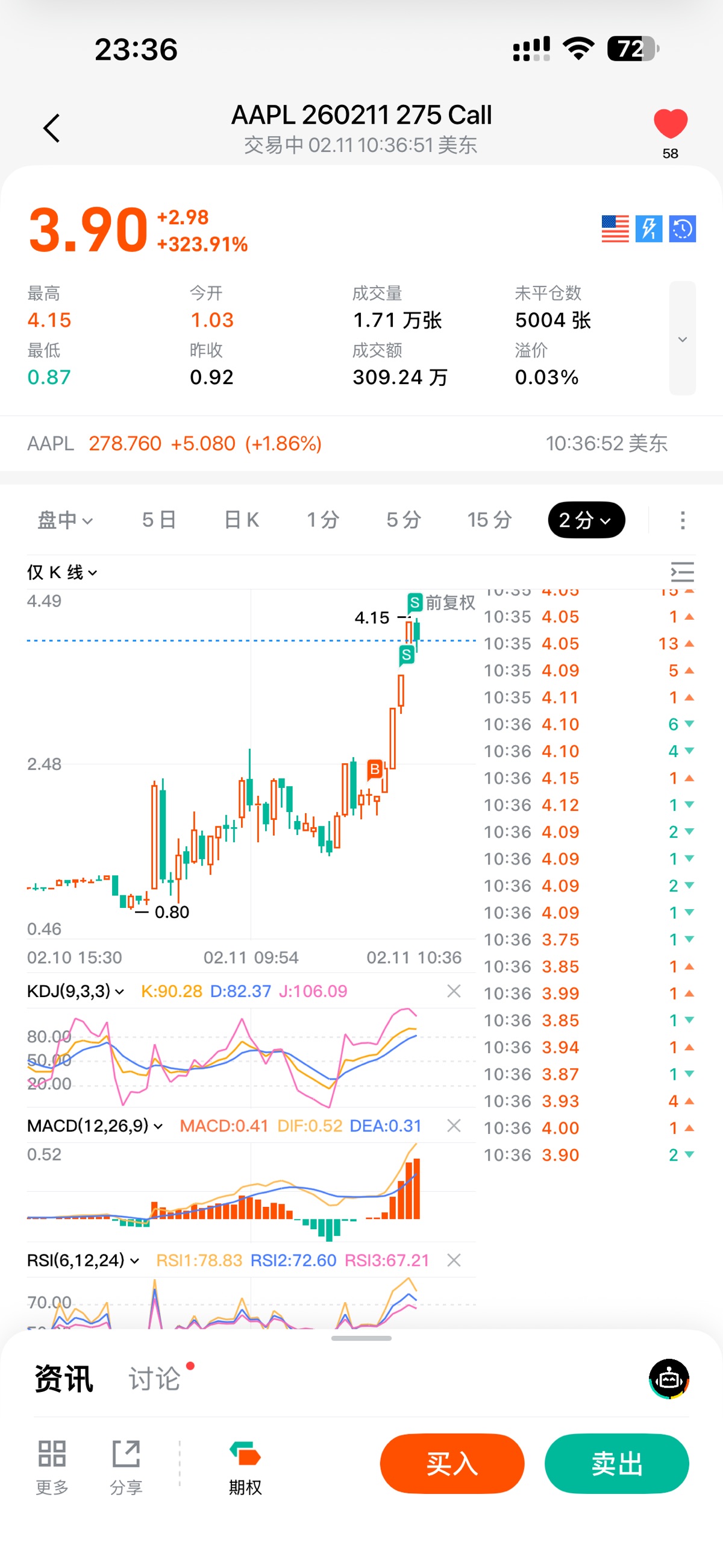Tap the blue lightning bolt icon
Screen dimensions: 723x1568
point(649,229)
